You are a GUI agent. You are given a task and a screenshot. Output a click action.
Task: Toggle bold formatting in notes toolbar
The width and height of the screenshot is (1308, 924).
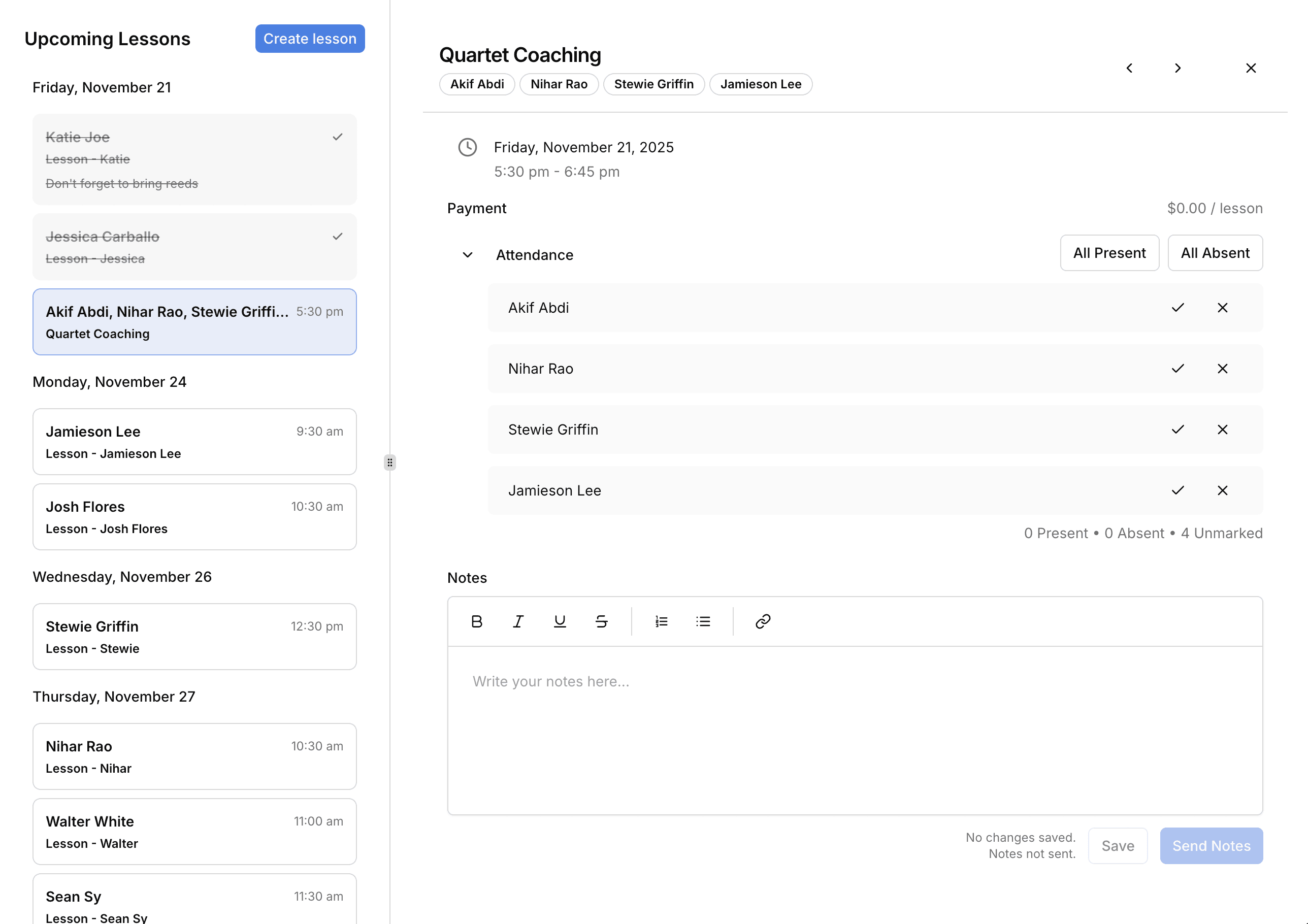[x=477, y=621]
